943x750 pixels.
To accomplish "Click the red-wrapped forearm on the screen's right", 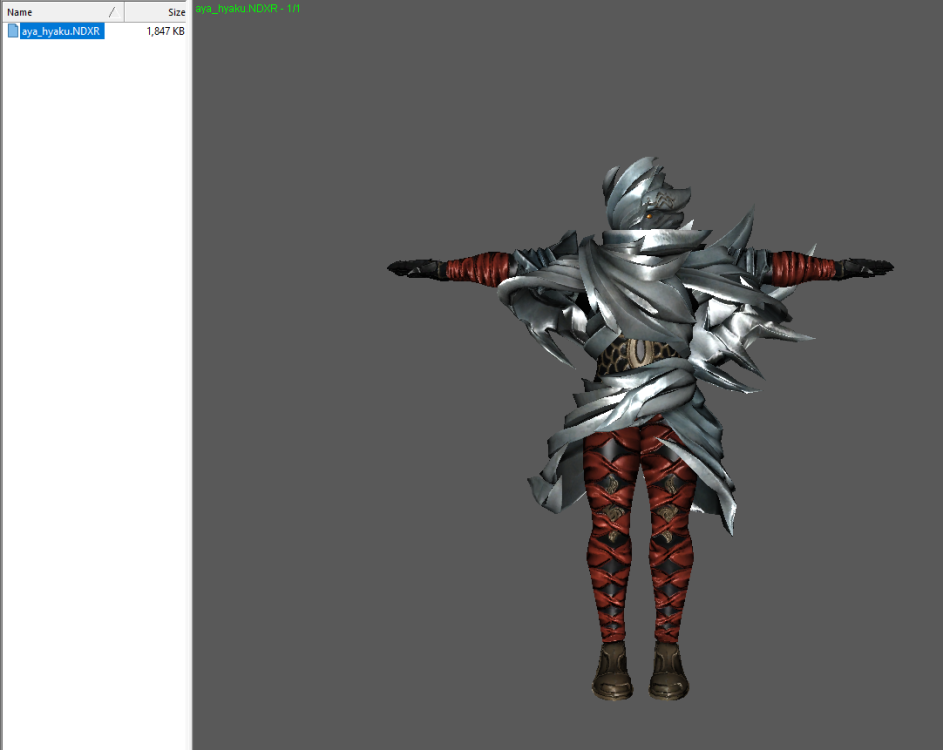I will [806, 268].
